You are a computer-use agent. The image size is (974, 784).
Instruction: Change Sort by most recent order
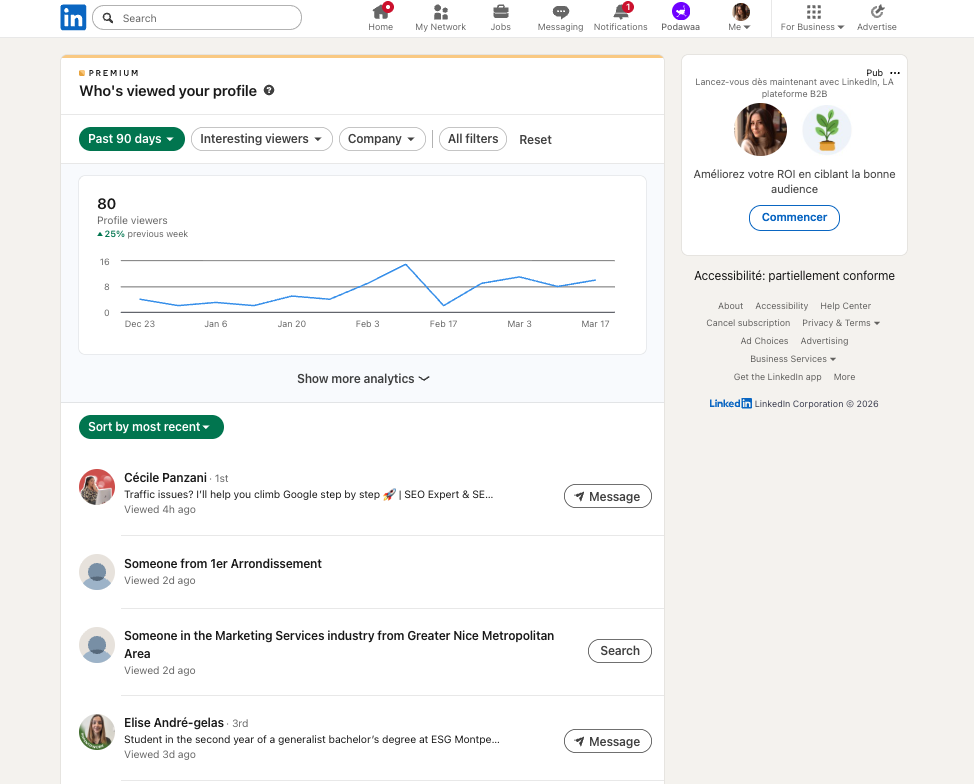click(x=151, y=427)
